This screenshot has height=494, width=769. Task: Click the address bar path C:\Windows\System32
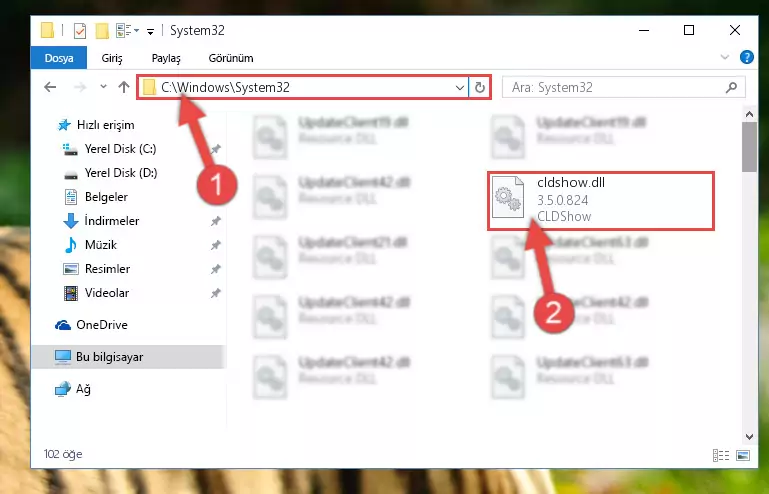225,87
